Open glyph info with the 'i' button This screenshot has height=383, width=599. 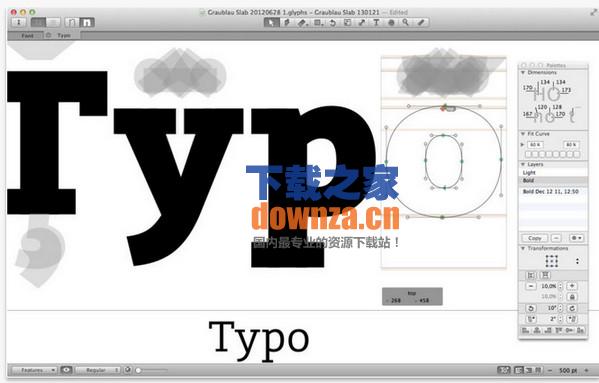(19, 23)
